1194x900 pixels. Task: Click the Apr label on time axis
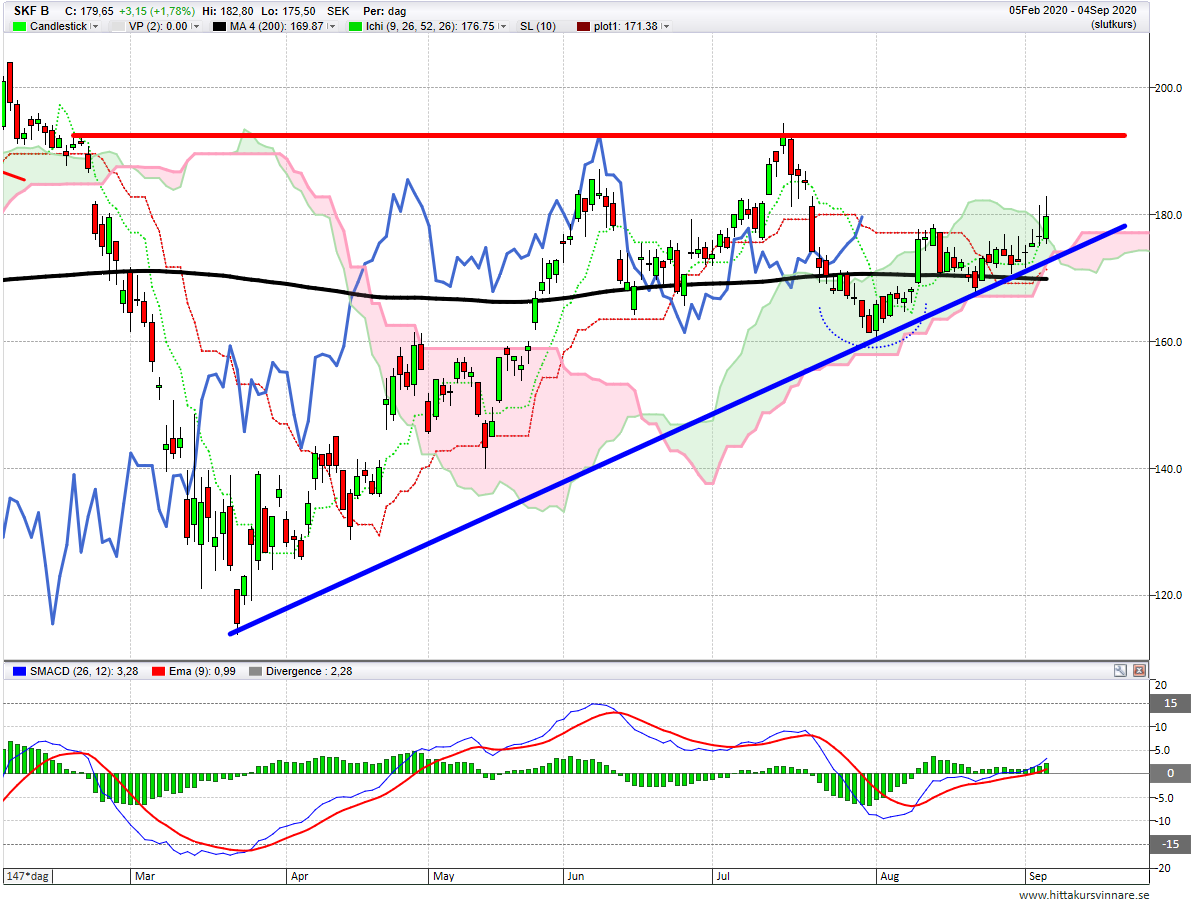point(299,876)
